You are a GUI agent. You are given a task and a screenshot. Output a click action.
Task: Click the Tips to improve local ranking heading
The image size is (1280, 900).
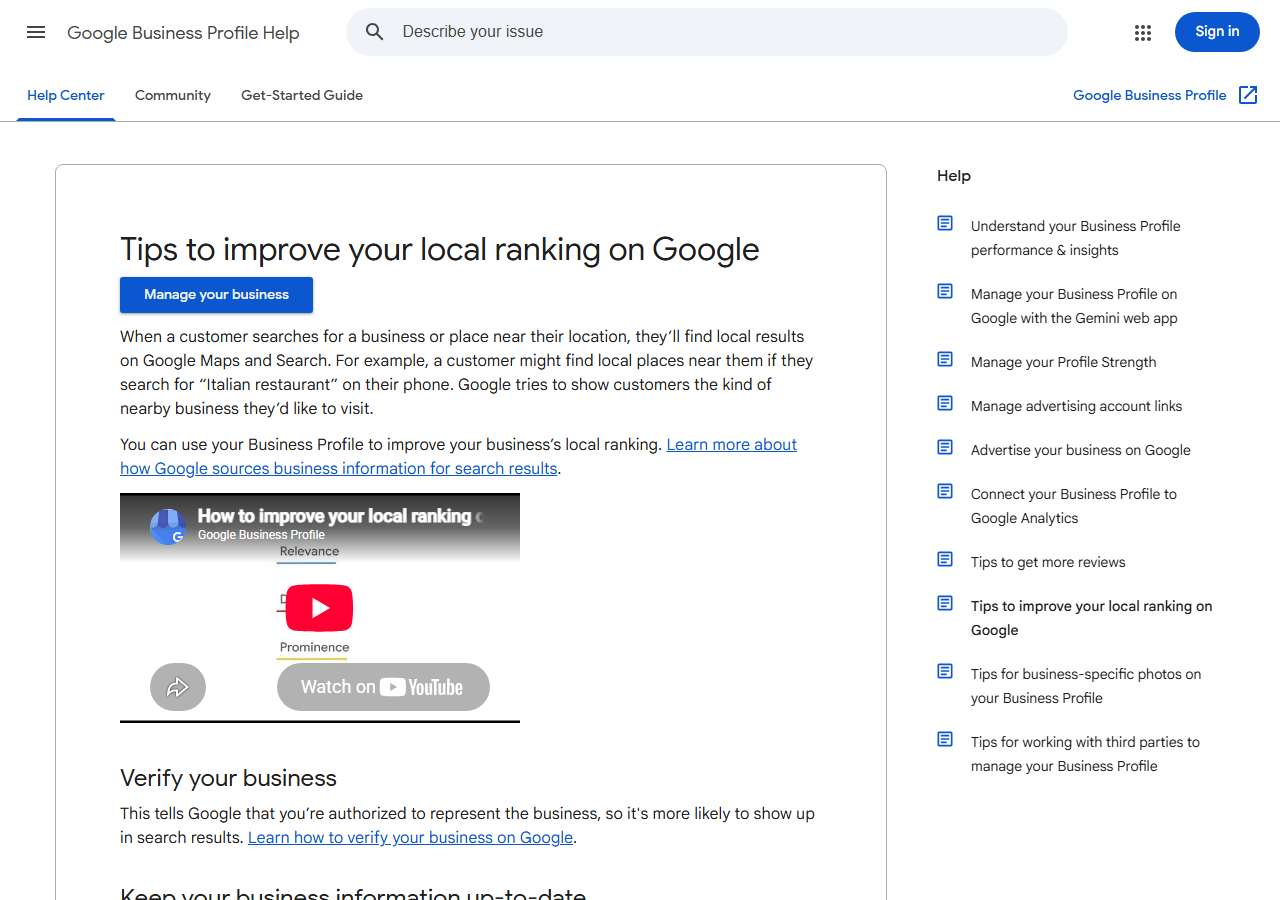tap(440, 249)
